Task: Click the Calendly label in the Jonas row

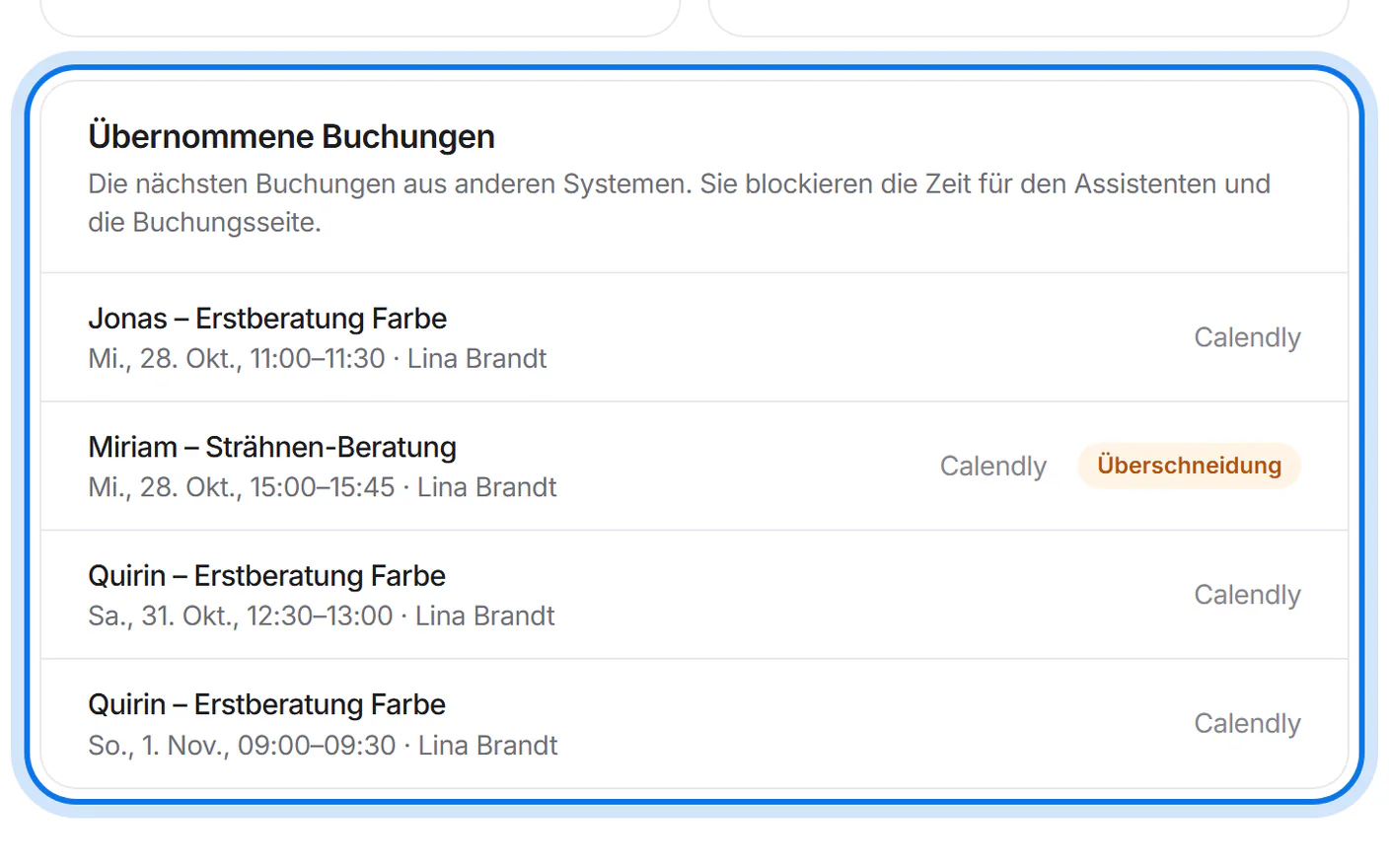Action: 1247,337
